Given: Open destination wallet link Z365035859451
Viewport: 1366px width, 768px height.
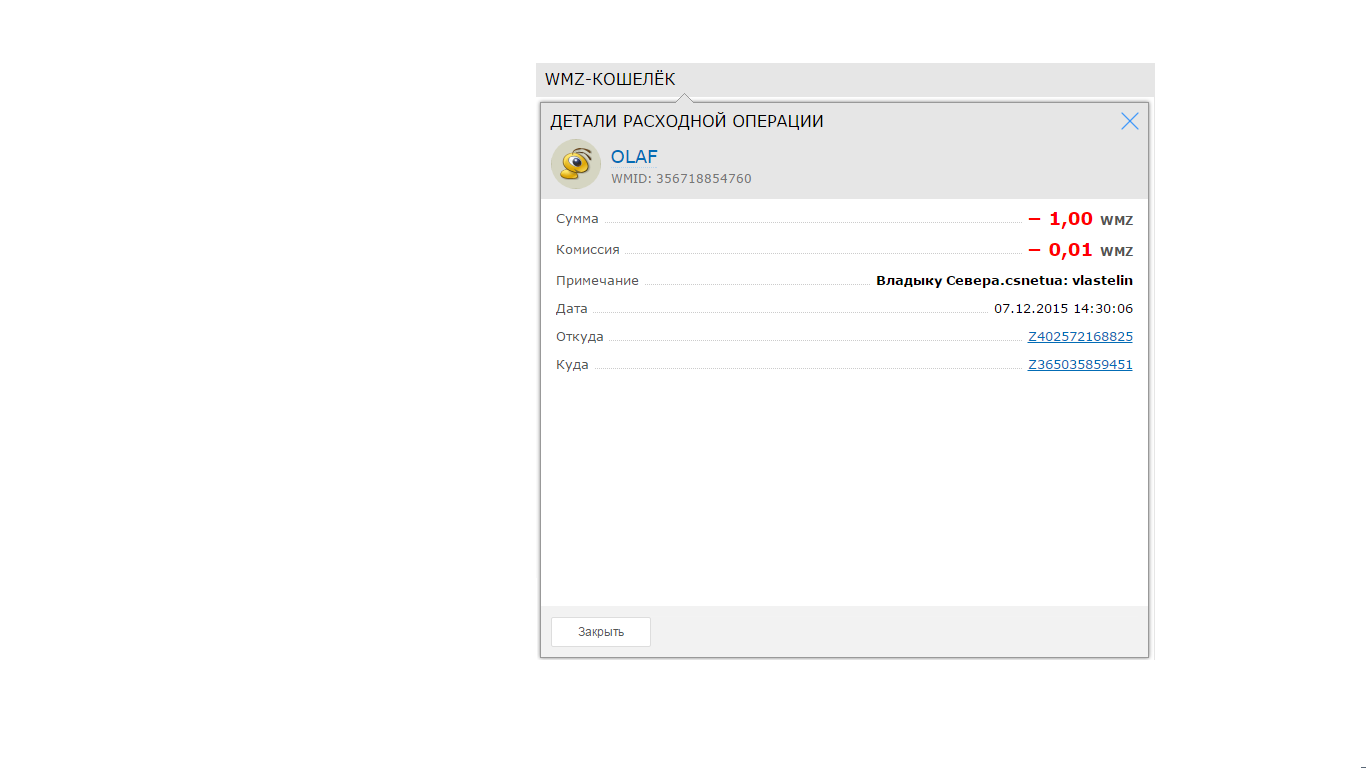Looking at the screenshot, I should coord(1080,365).
